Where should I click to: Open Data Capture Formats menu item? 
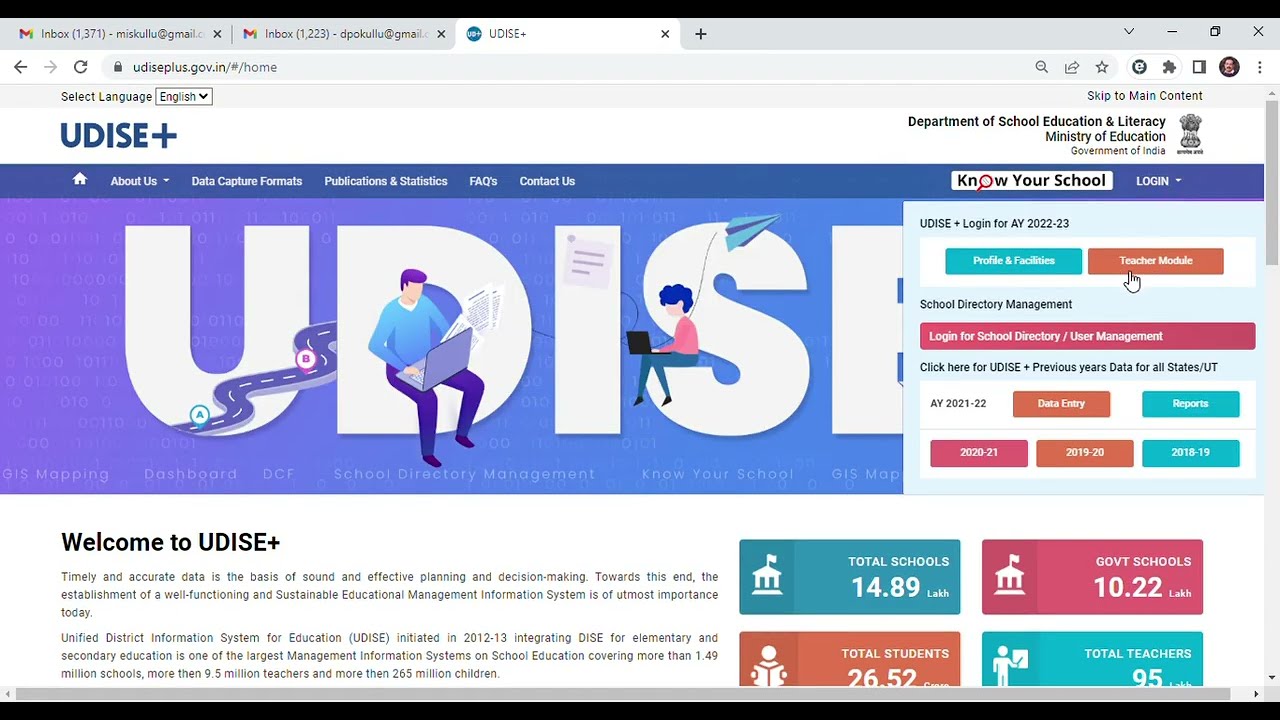[247, 181]
